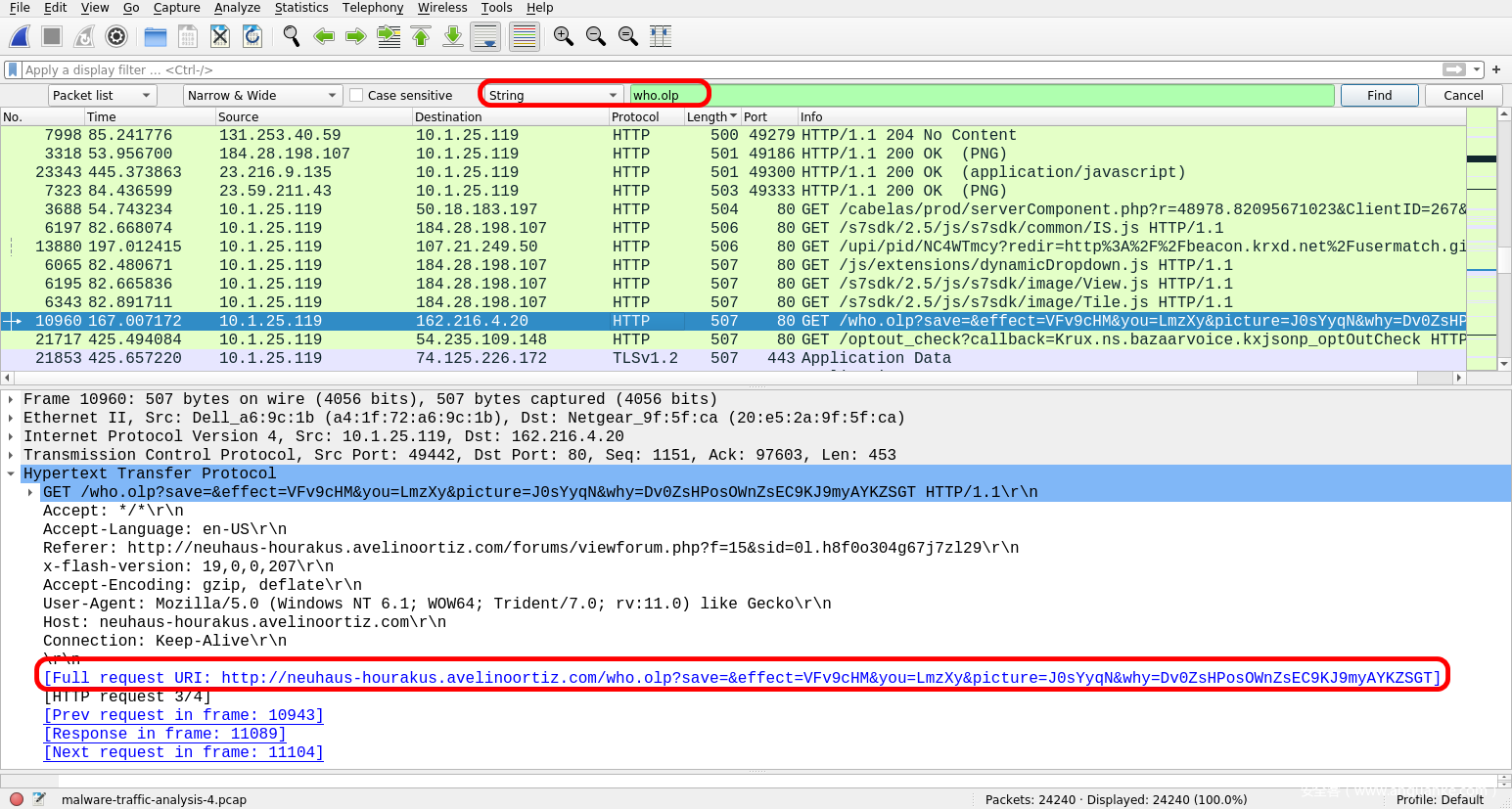Image resolution: width=1512 pixels, height=809 pixels.
Task: Open the Telephony menu
Action: click(372, 8)
